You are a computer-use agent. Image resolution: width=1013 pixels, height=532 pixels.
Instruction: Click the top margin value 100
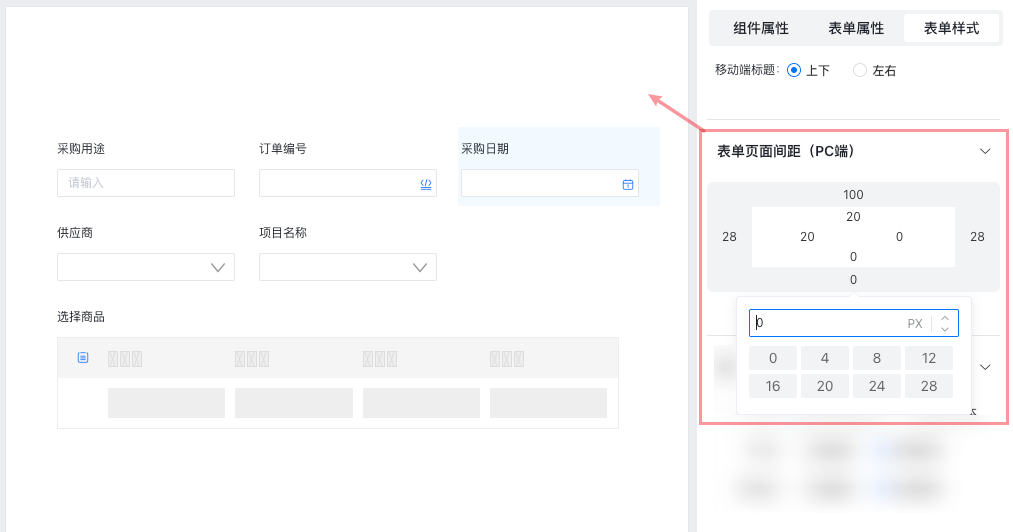coord(853,195)
